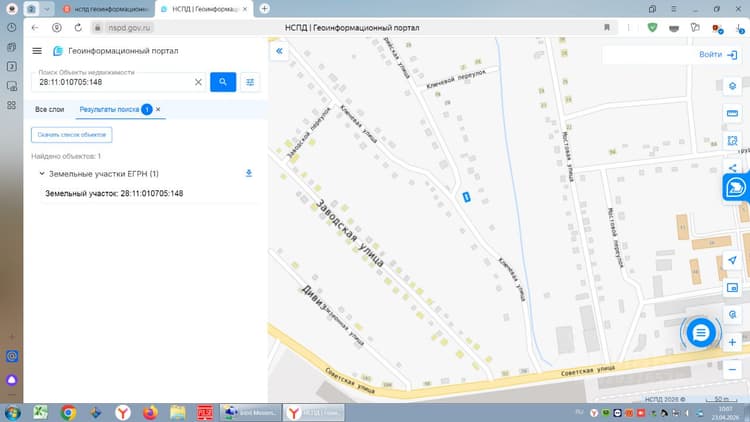Screen dimensions: 750x422
Task: Open the hamburger main menu
Action: [x=37, y=51]
